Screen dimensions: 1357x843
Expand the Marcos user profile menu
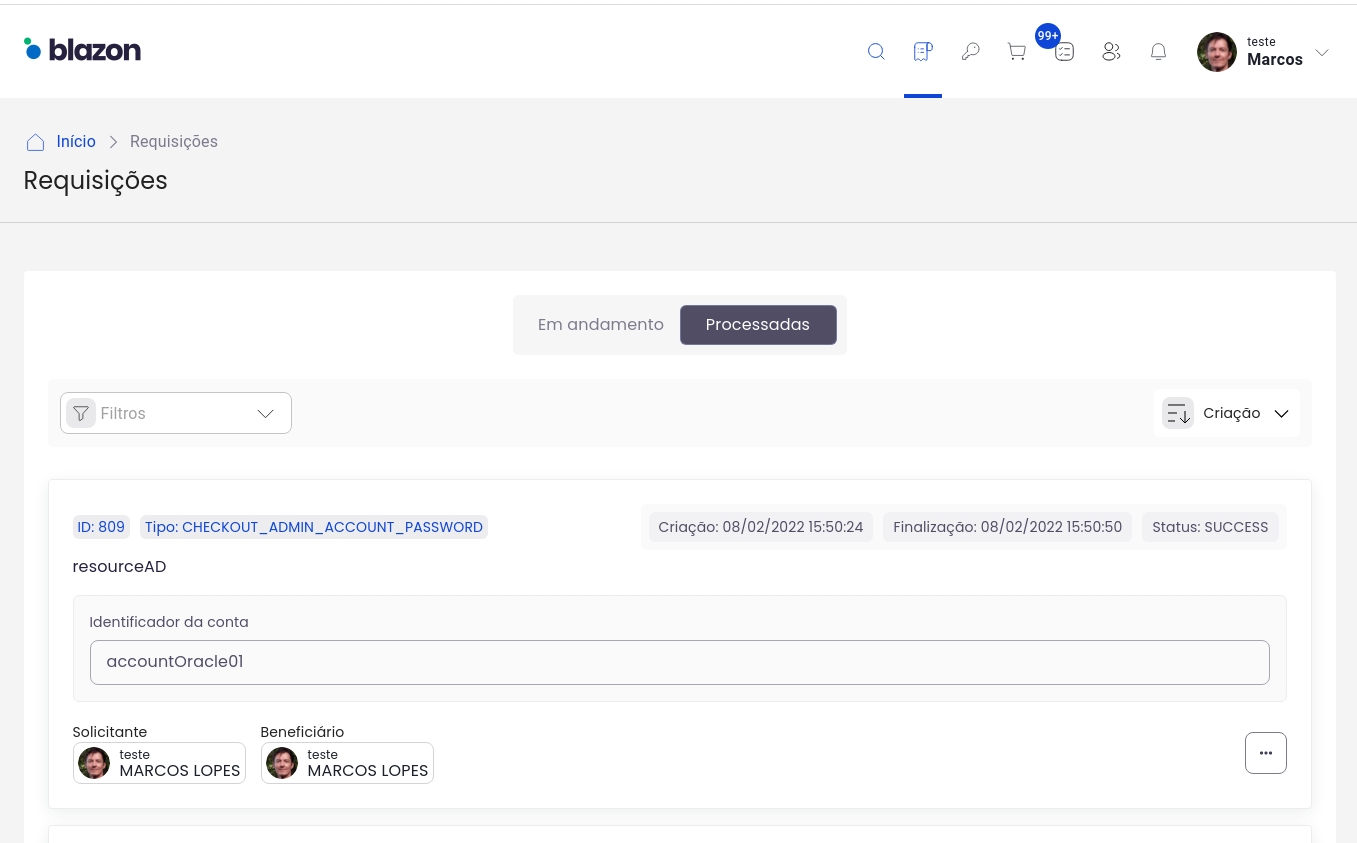click(x=1264, y=52)
